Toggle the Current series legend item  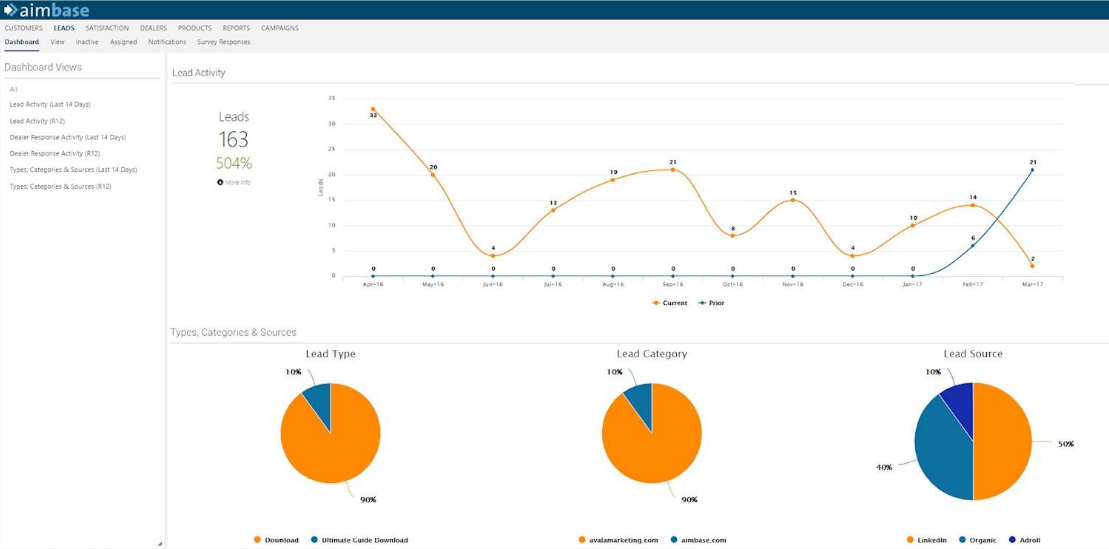669,303
